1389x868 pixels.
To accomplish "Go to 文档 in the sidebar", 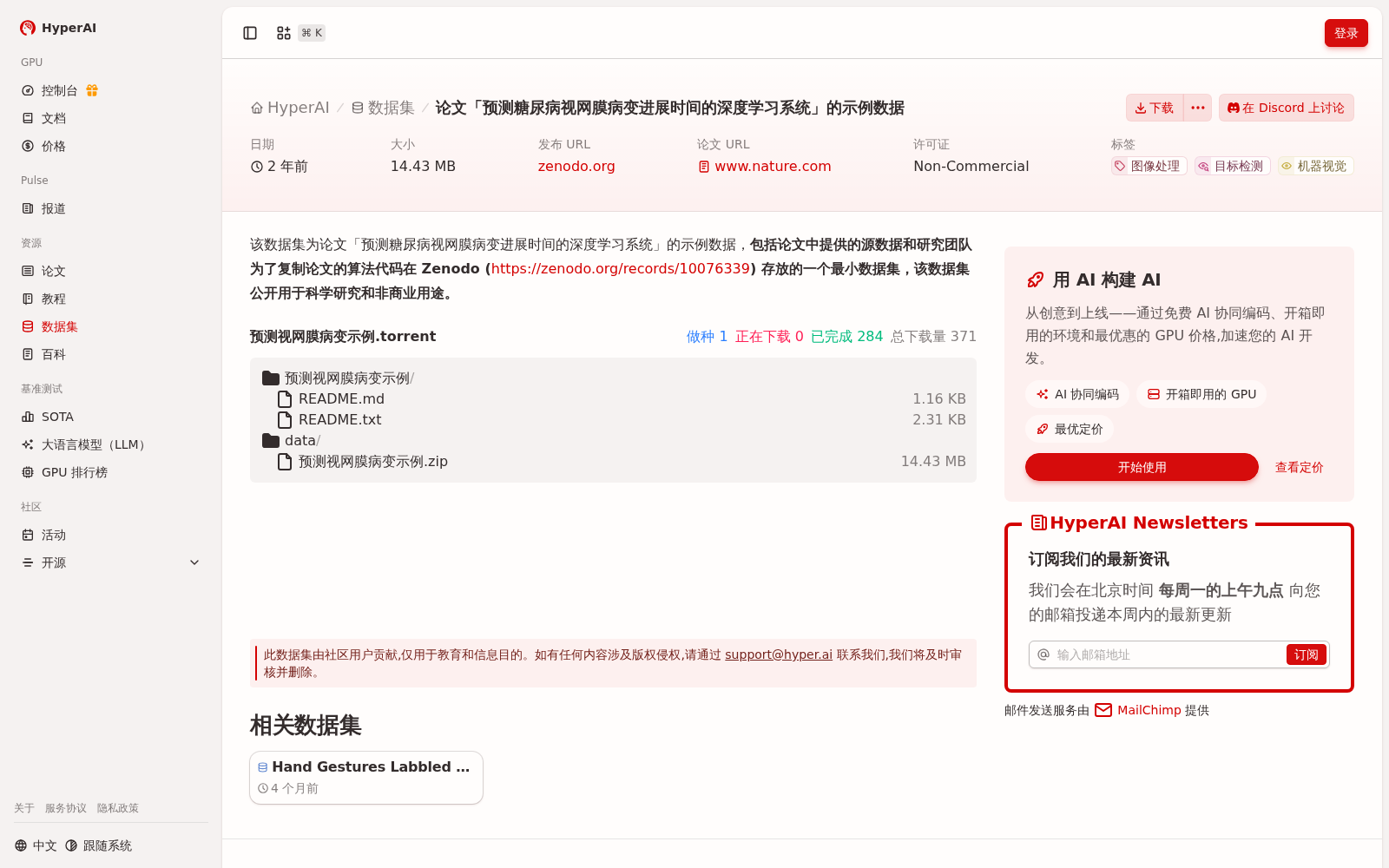I will coord(111,118).
